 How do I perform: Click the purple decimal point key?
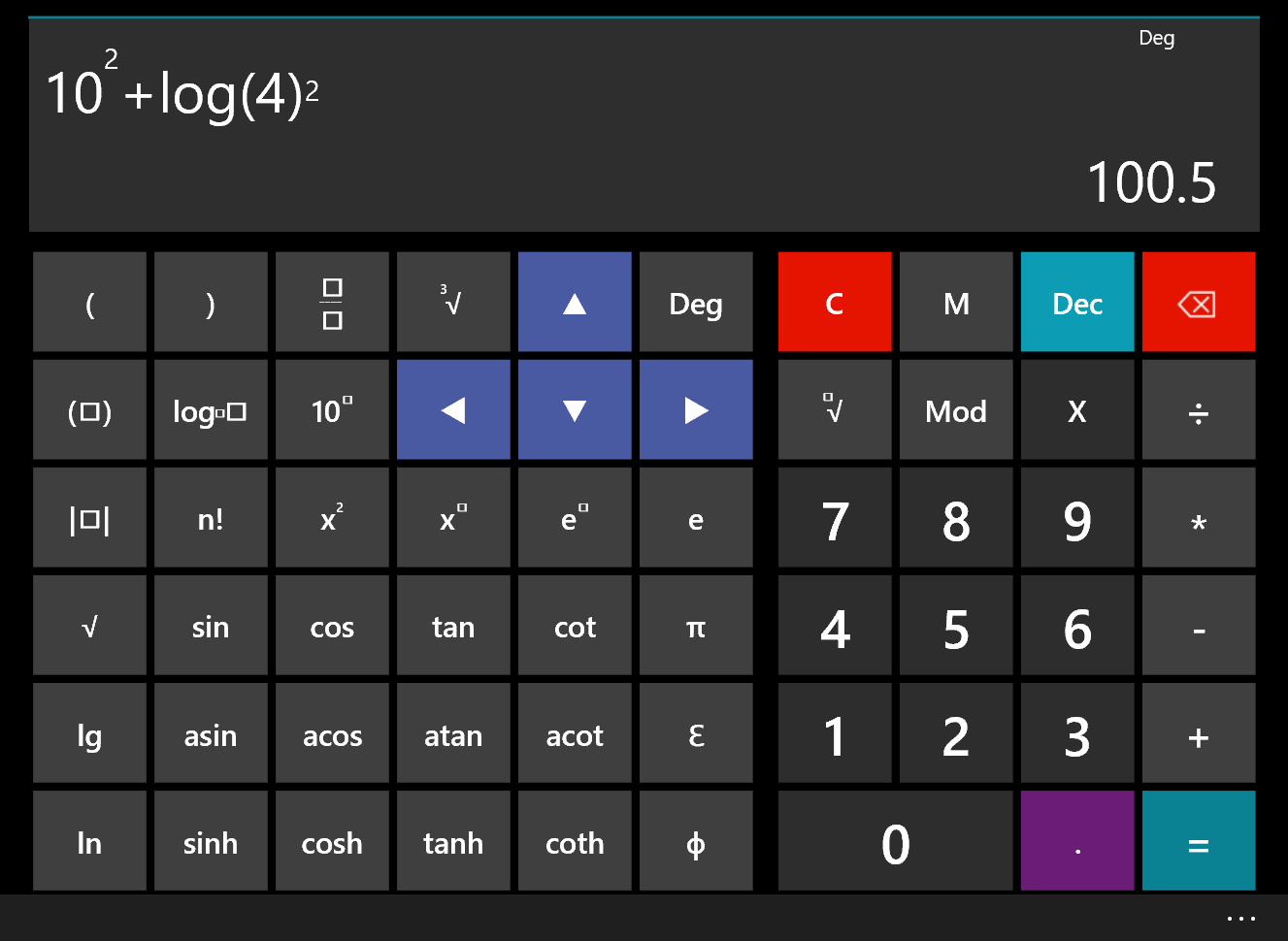(1076, 841)
